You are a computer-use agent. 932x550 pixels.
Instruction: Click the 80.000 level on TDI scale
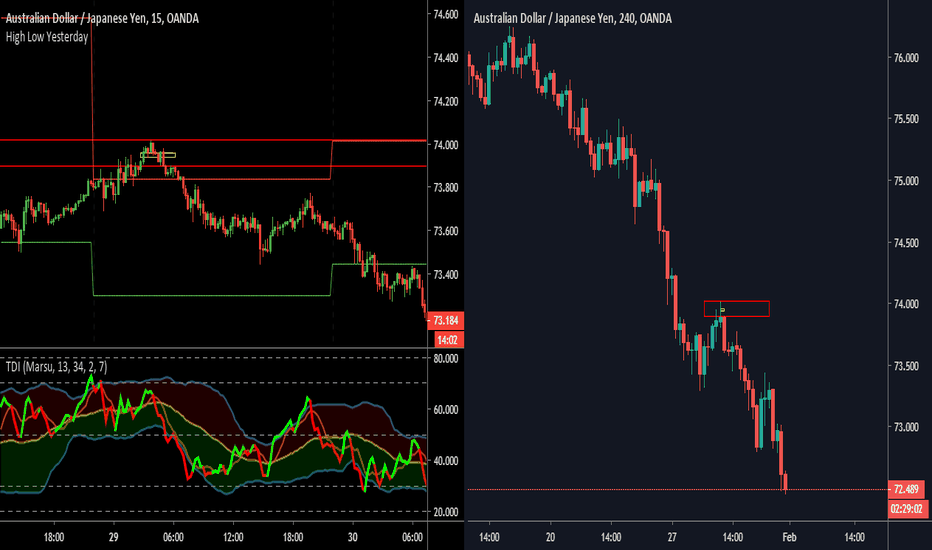click(x=446, y=359)
